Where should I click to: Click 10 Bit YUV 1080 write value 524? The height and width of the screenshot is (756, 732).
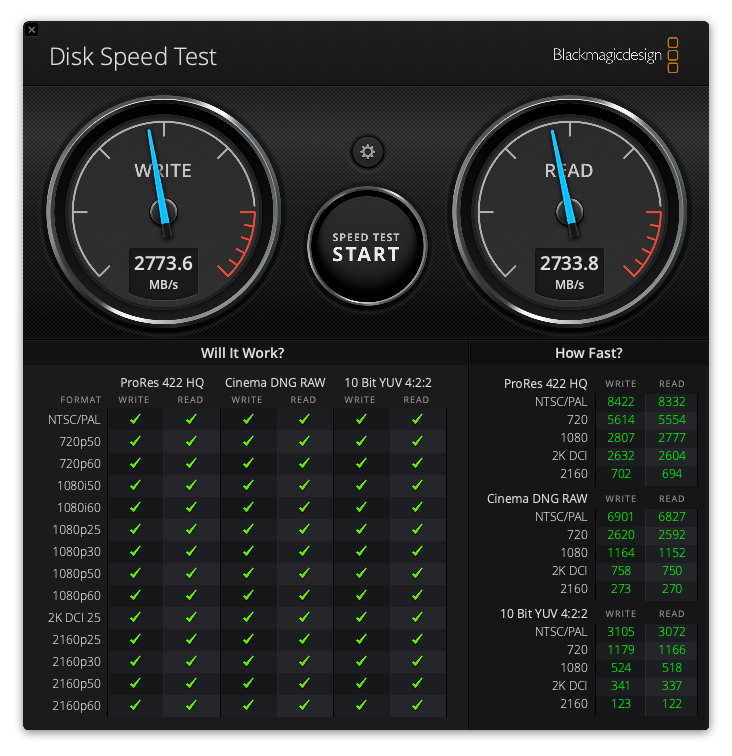[x=621, y=668]
